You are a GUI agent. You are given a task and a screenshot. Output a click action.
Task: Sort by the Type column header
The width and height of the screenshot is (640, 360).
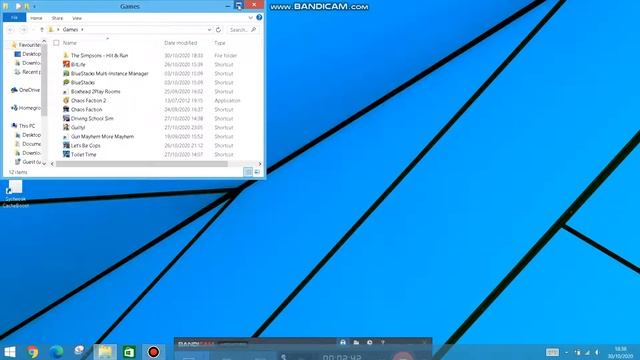coord(220,43)
